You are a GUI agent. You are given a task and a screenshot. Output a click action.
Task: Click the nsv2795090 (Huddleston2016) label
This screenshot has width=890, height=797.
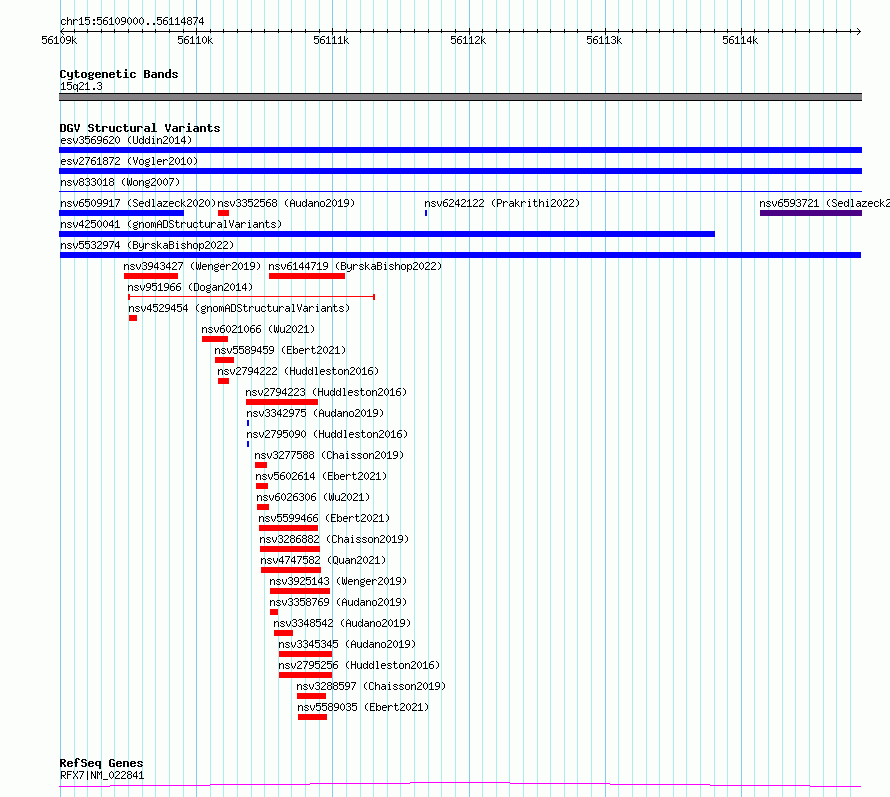tap(327, 434)
